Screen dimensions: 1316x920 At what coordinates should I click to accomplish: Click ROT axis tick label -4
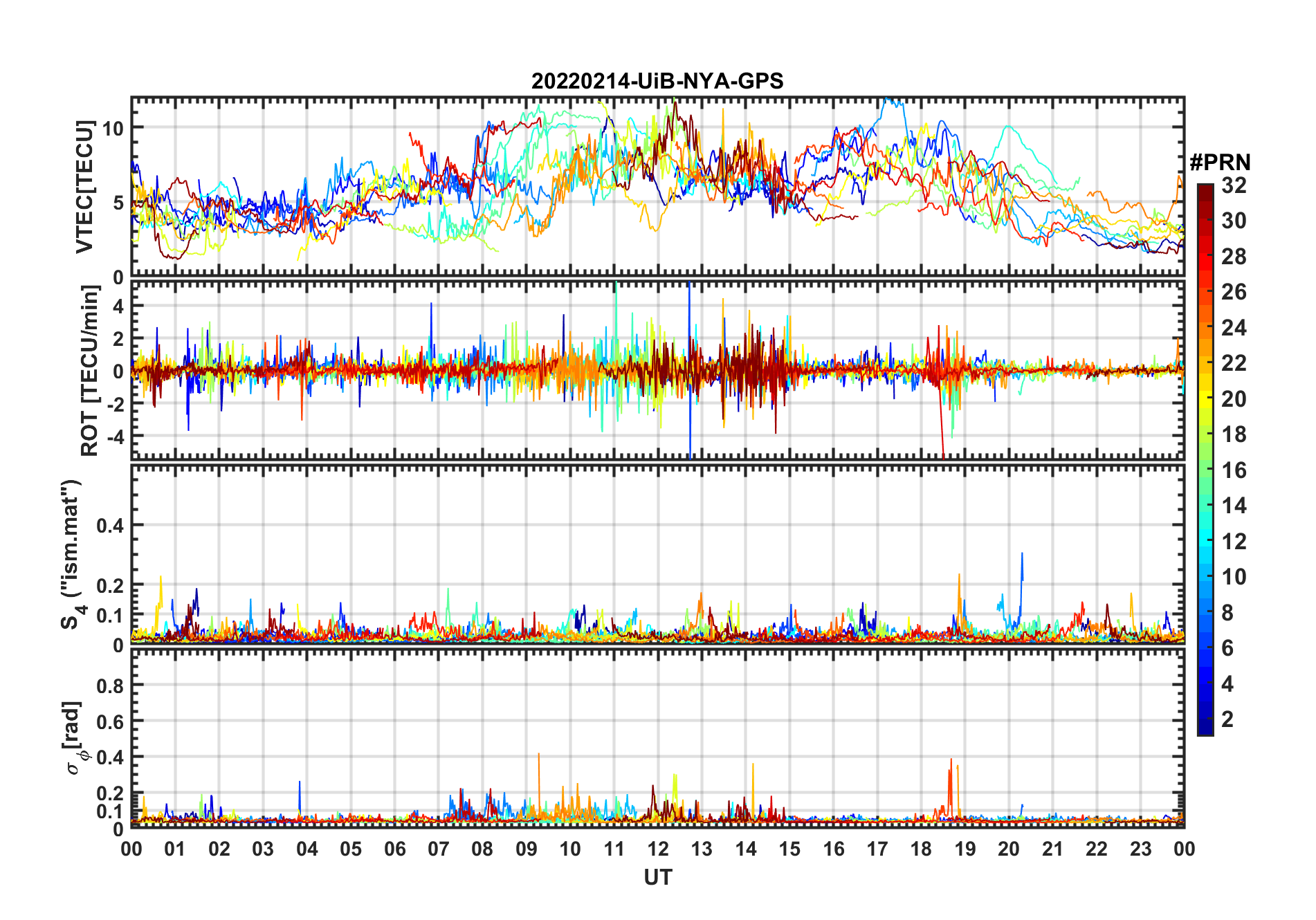(116, 436)
